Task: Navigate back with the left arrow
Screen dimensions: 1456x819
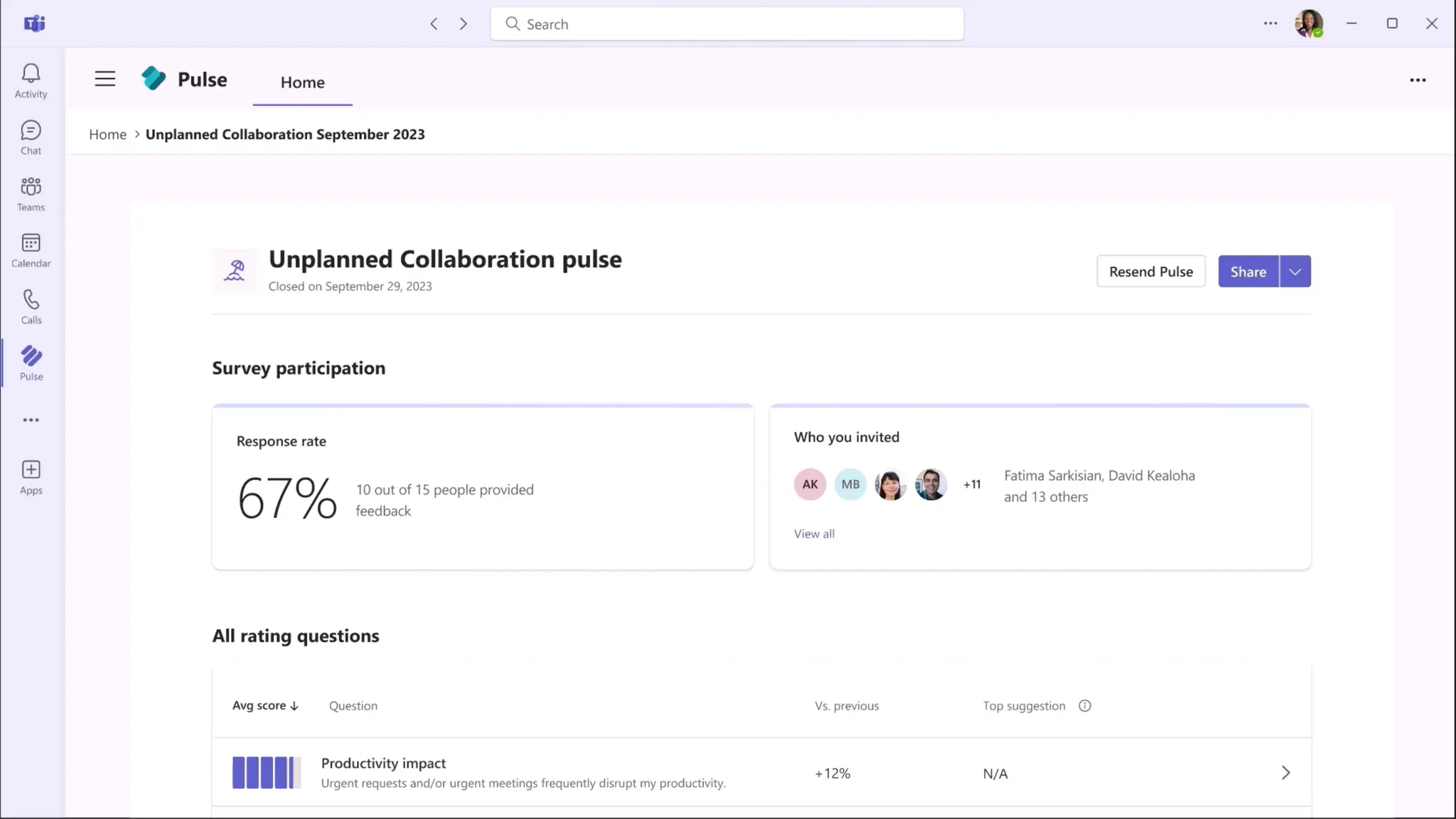Action: coord(434,24)
